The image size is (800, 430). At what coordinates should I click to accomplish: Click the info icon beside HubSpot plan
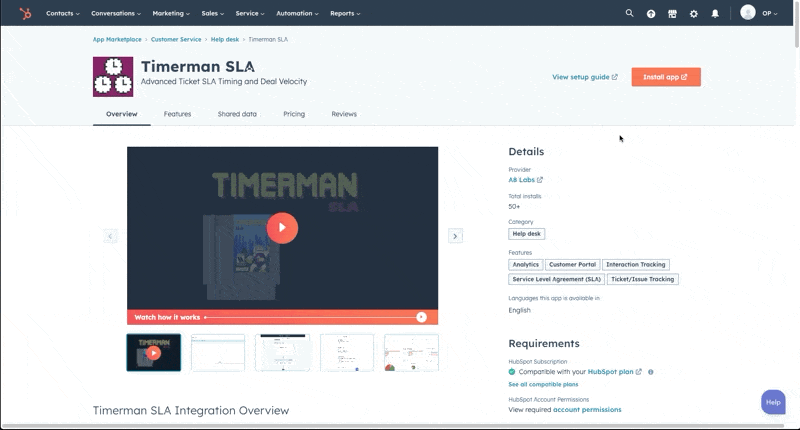coord(651,372)
